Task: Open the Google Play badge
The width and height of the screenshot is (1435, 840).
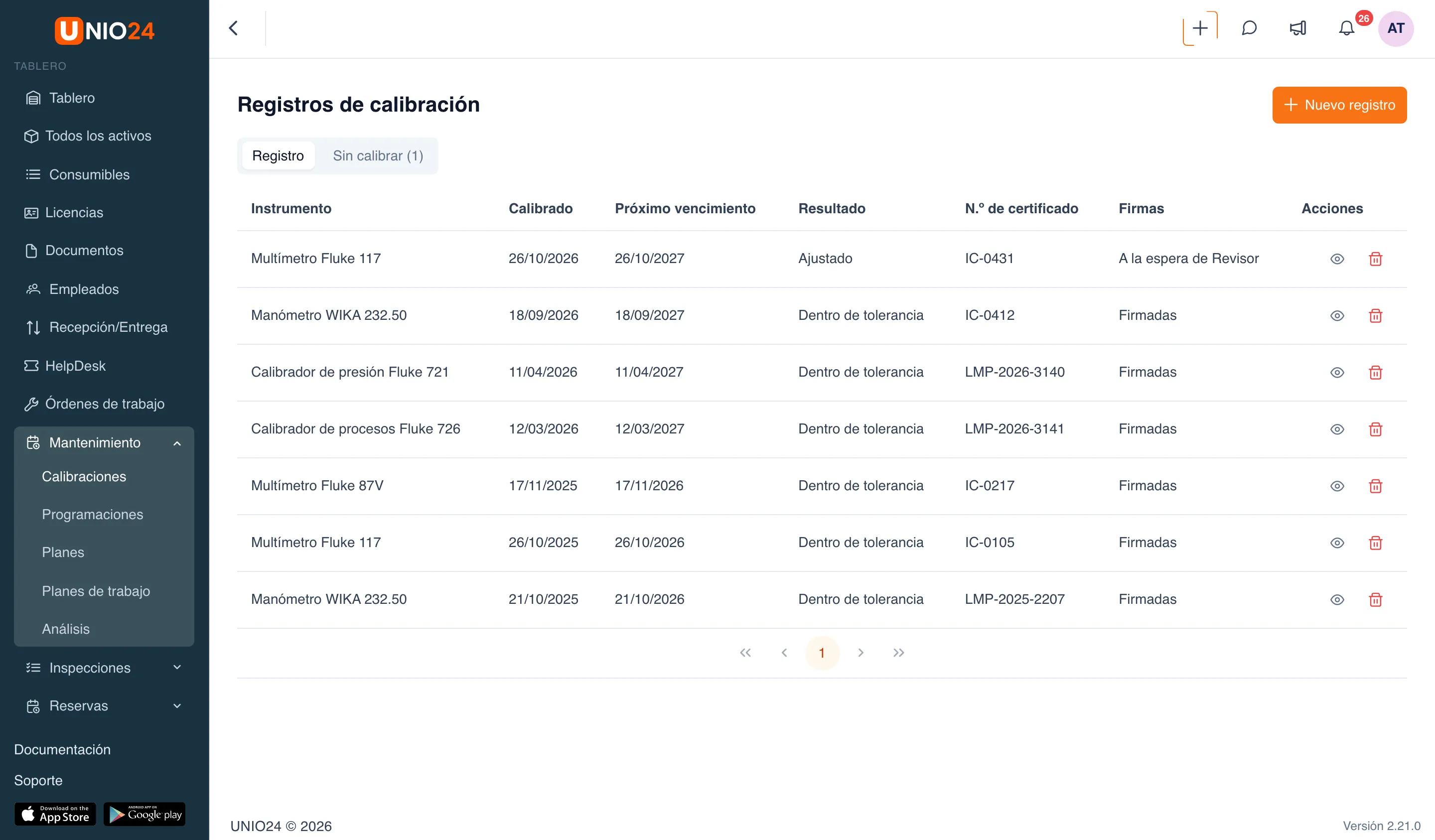Action: pos(144,815)
